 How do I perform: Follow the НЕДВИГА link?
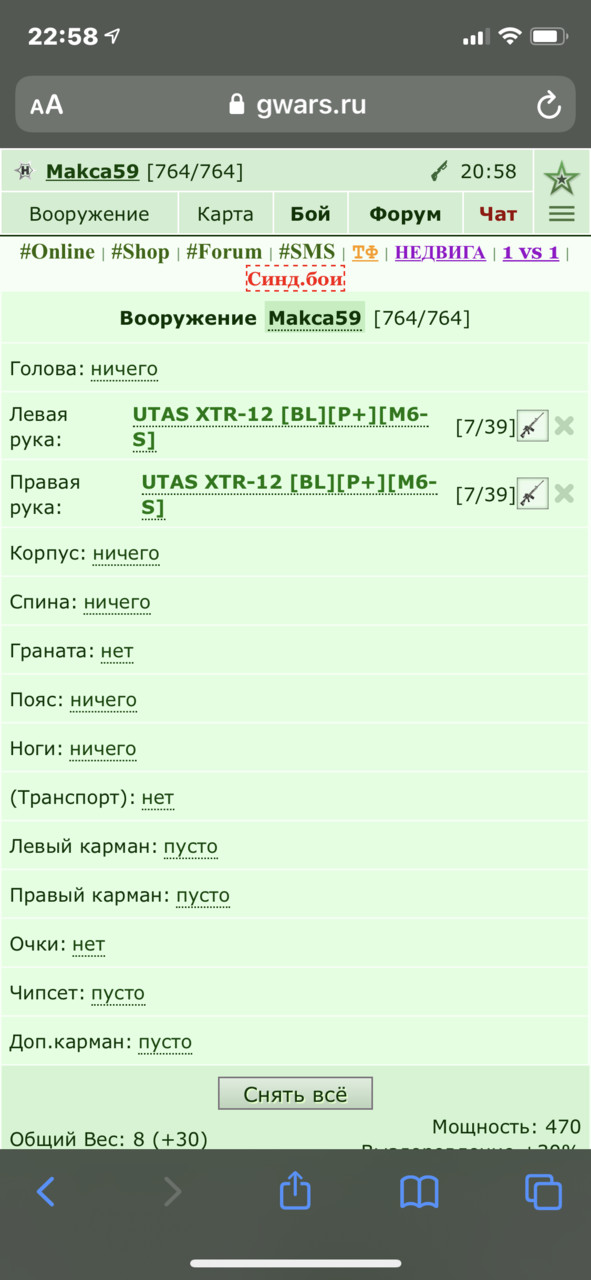point(440,253)
